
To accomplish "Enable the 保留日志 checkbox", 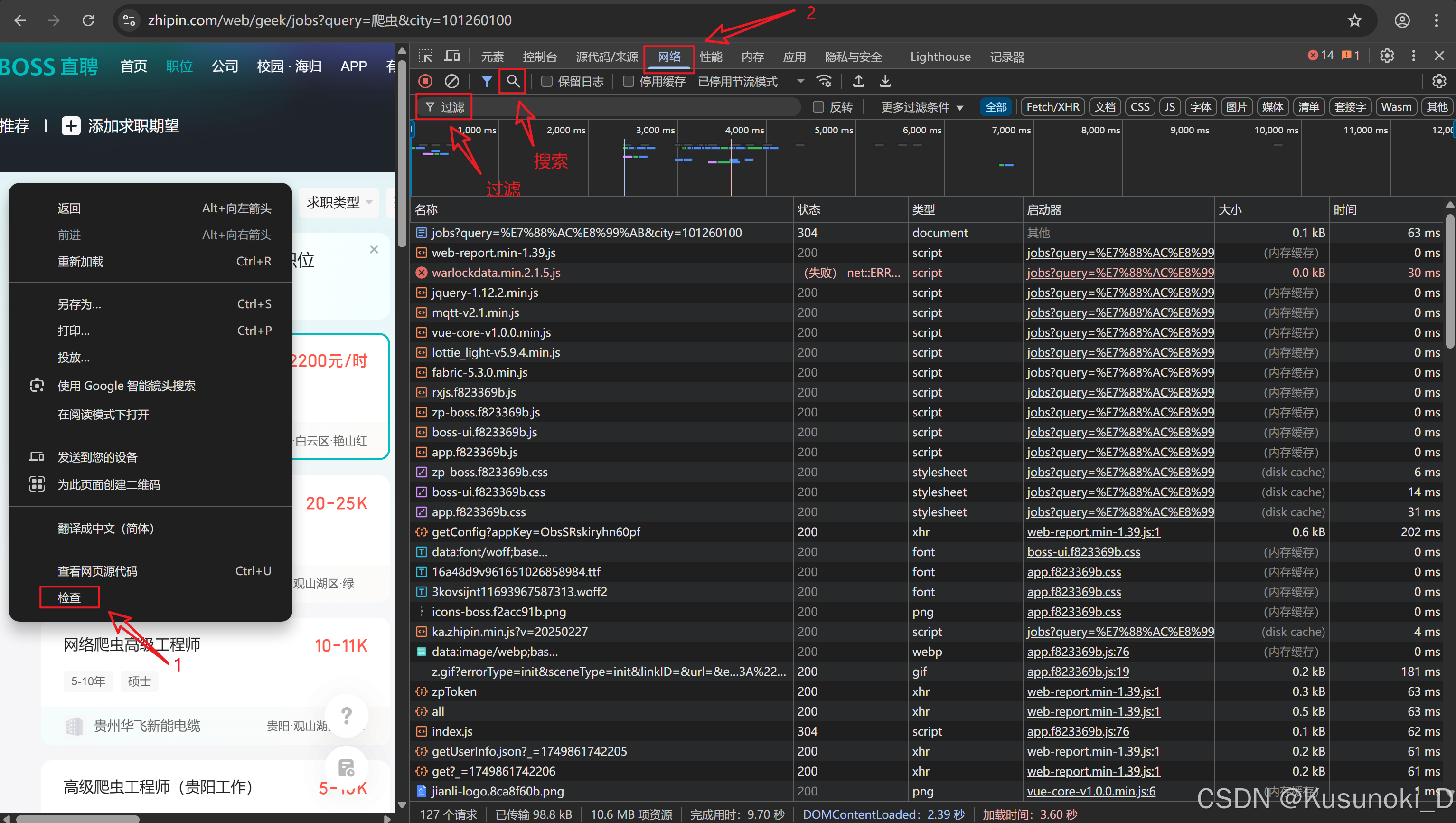I will pos(546,81).
